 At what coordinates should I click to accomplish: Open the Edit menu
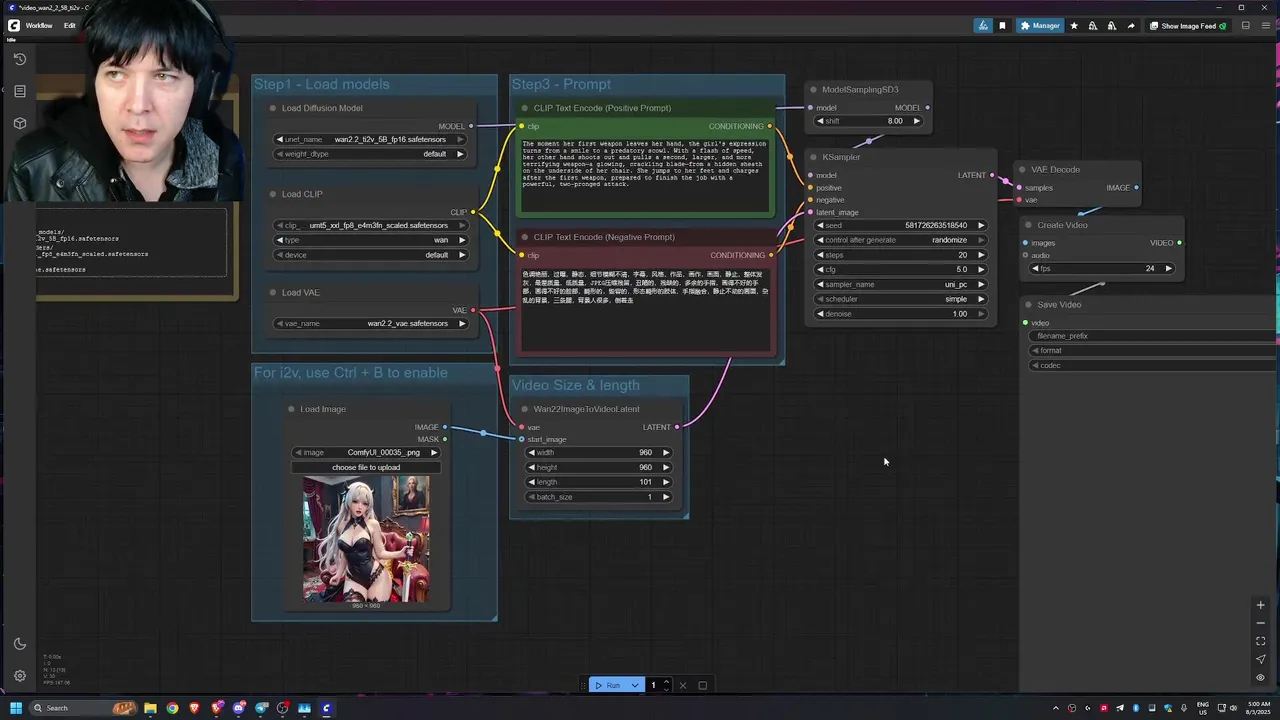[x=70, y=25]
